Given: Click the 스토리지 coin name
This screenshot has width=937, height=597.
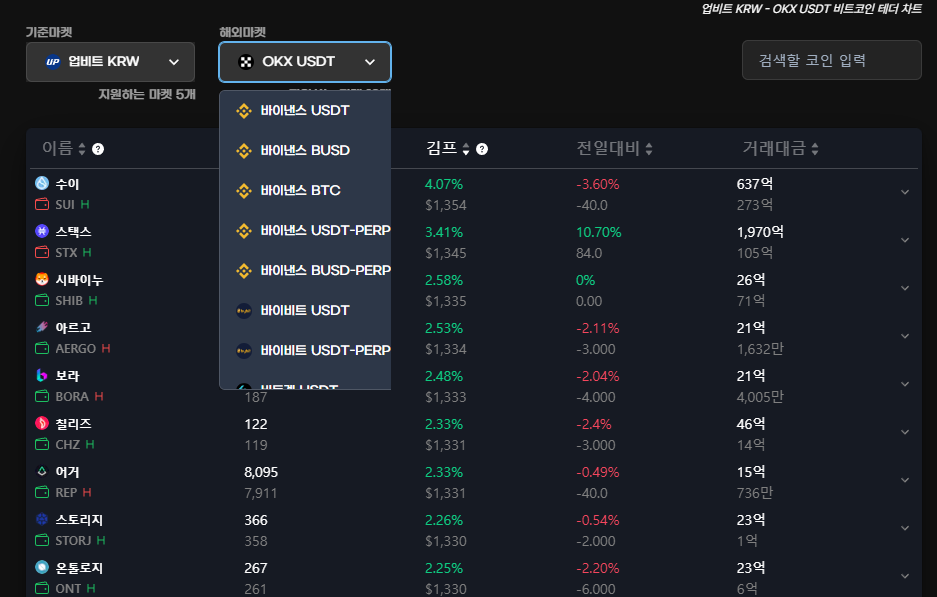Looking at the screenshot, I should click(x=79, y=520).
